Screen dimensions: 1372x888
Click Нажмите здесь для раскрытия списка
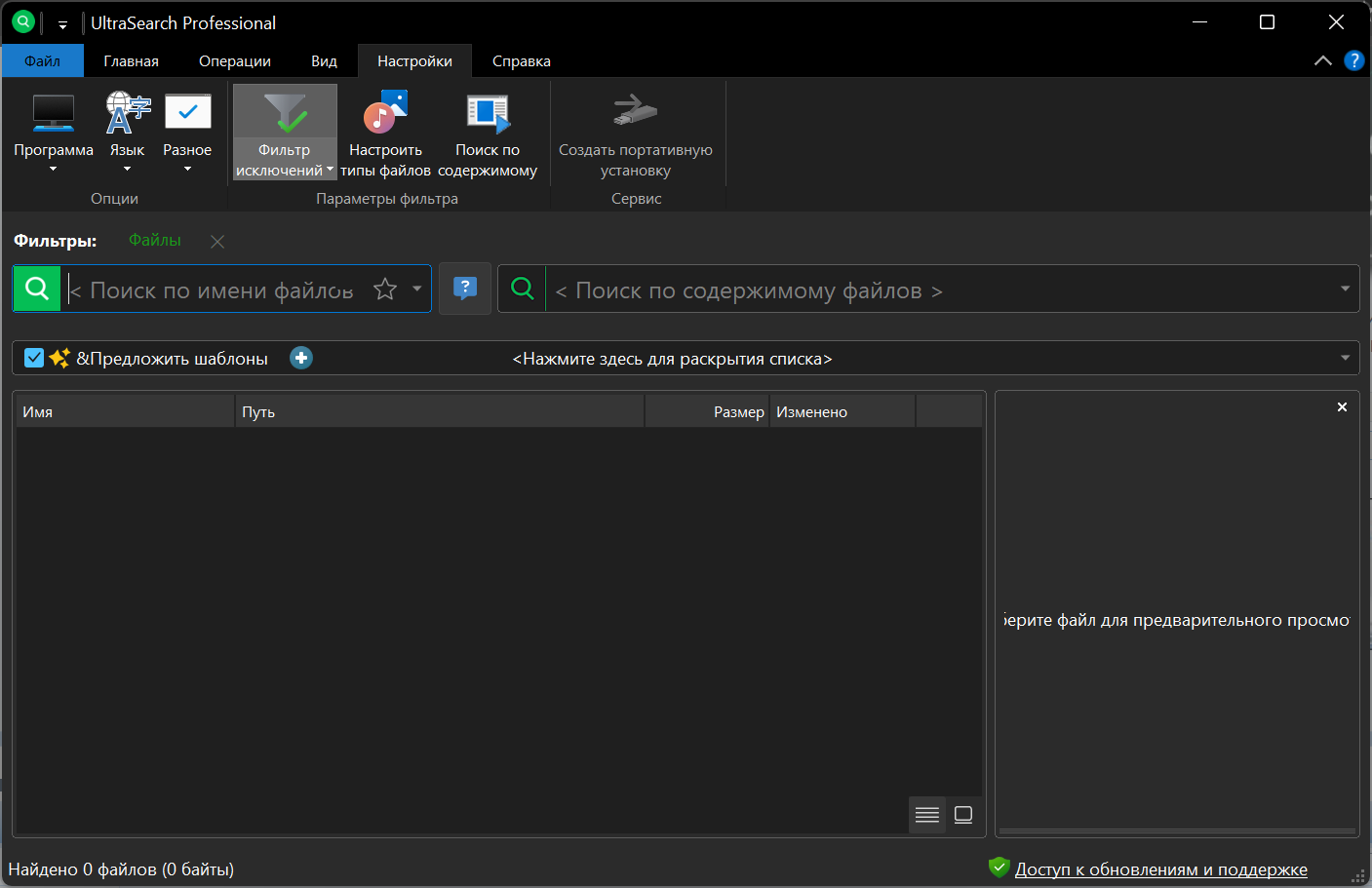coord(672,359)
